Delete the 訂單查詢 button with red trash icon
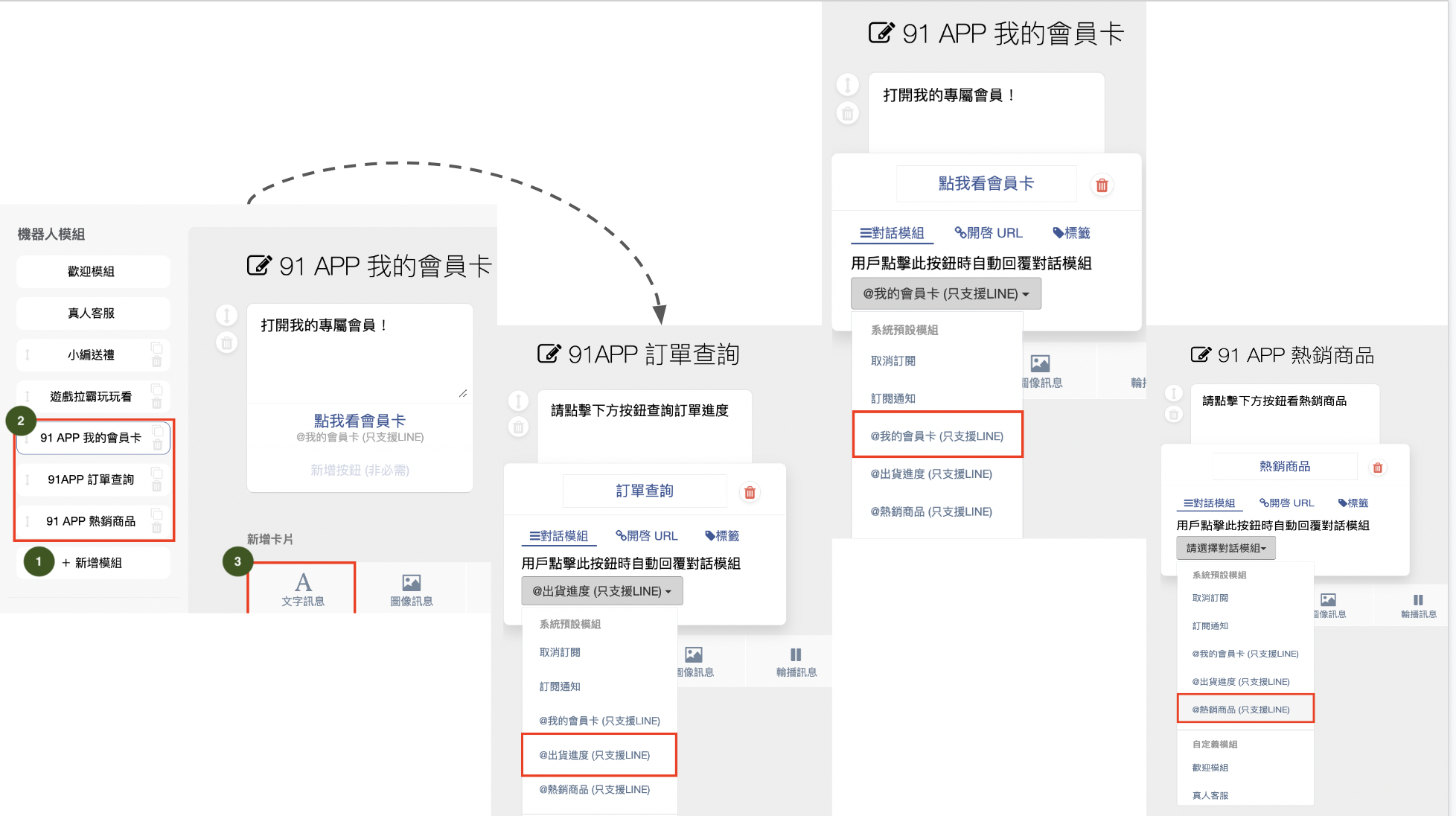Viewport: 1456px width, 816px height. 750,492
